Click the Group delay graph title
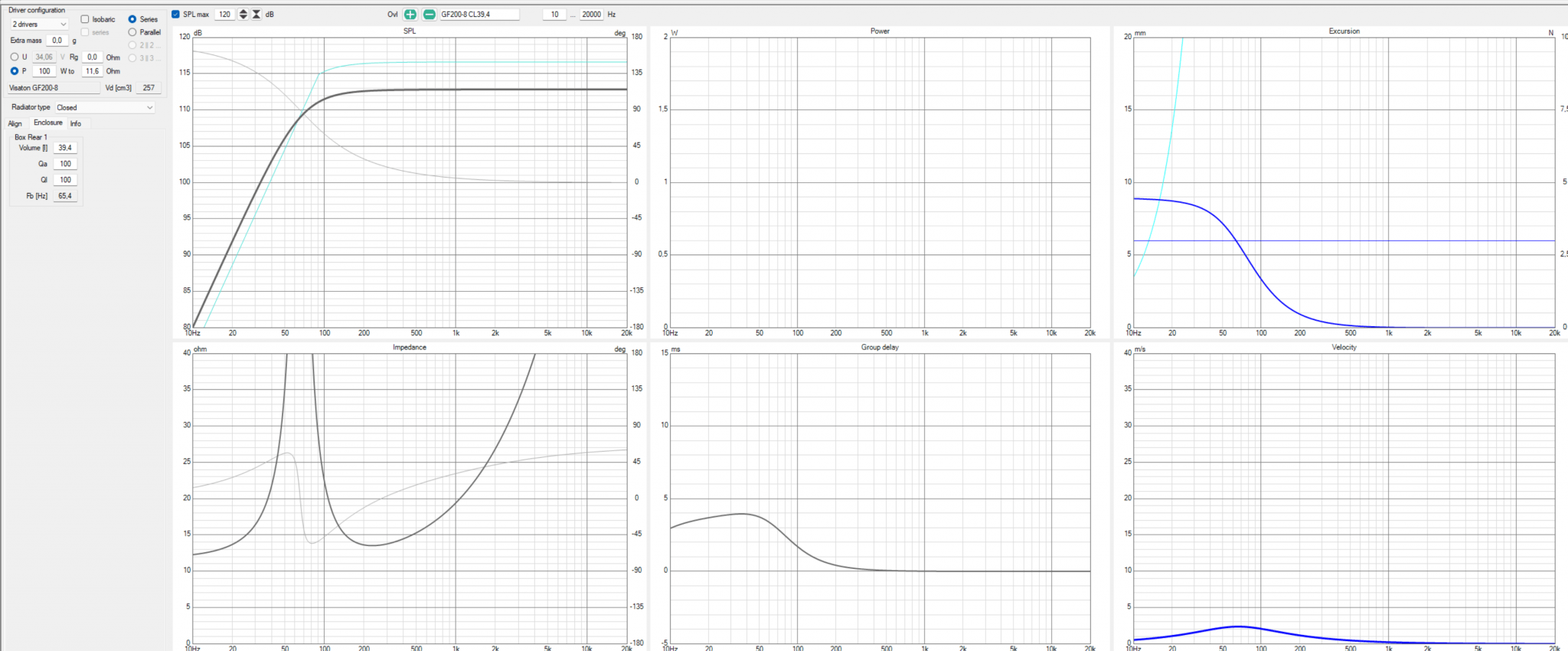The height and width of the screenshot is (651, 1568). coord(880,348)
